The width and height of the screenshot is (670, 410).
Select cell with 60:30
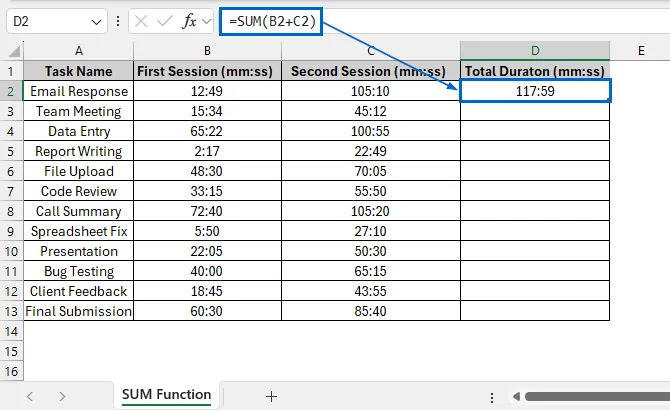(x=207, y=311)
